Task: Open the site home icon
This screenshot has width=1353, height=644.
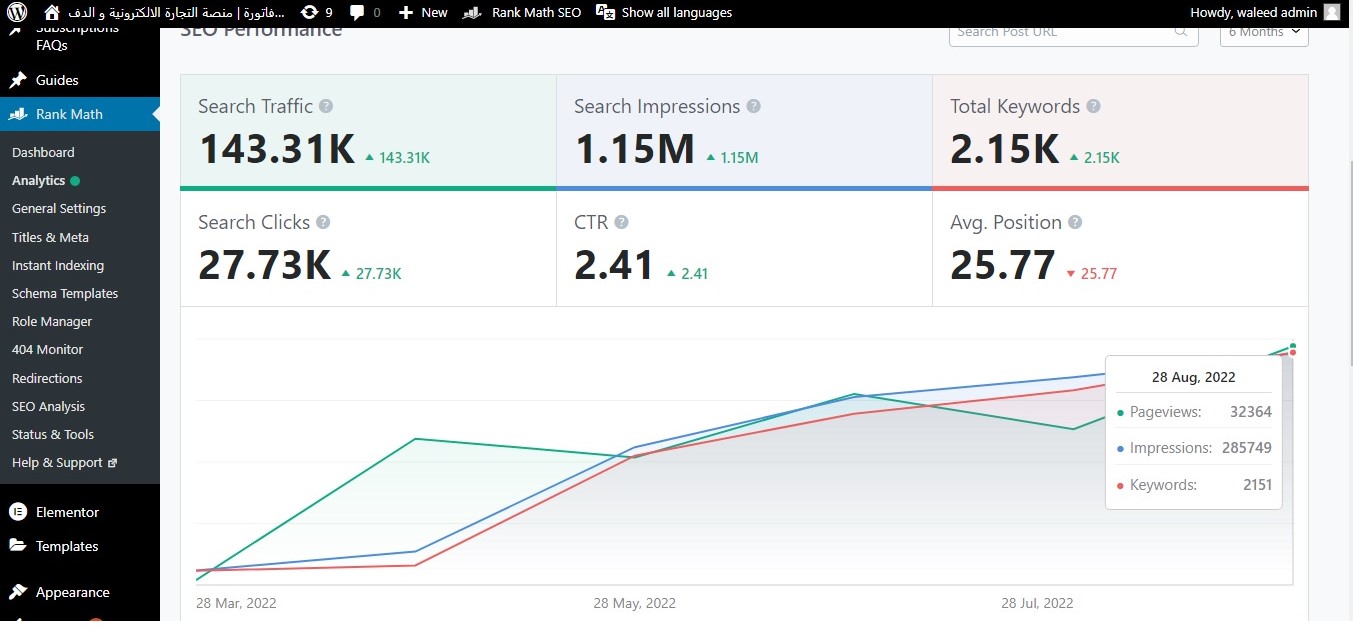Action: 52,13
